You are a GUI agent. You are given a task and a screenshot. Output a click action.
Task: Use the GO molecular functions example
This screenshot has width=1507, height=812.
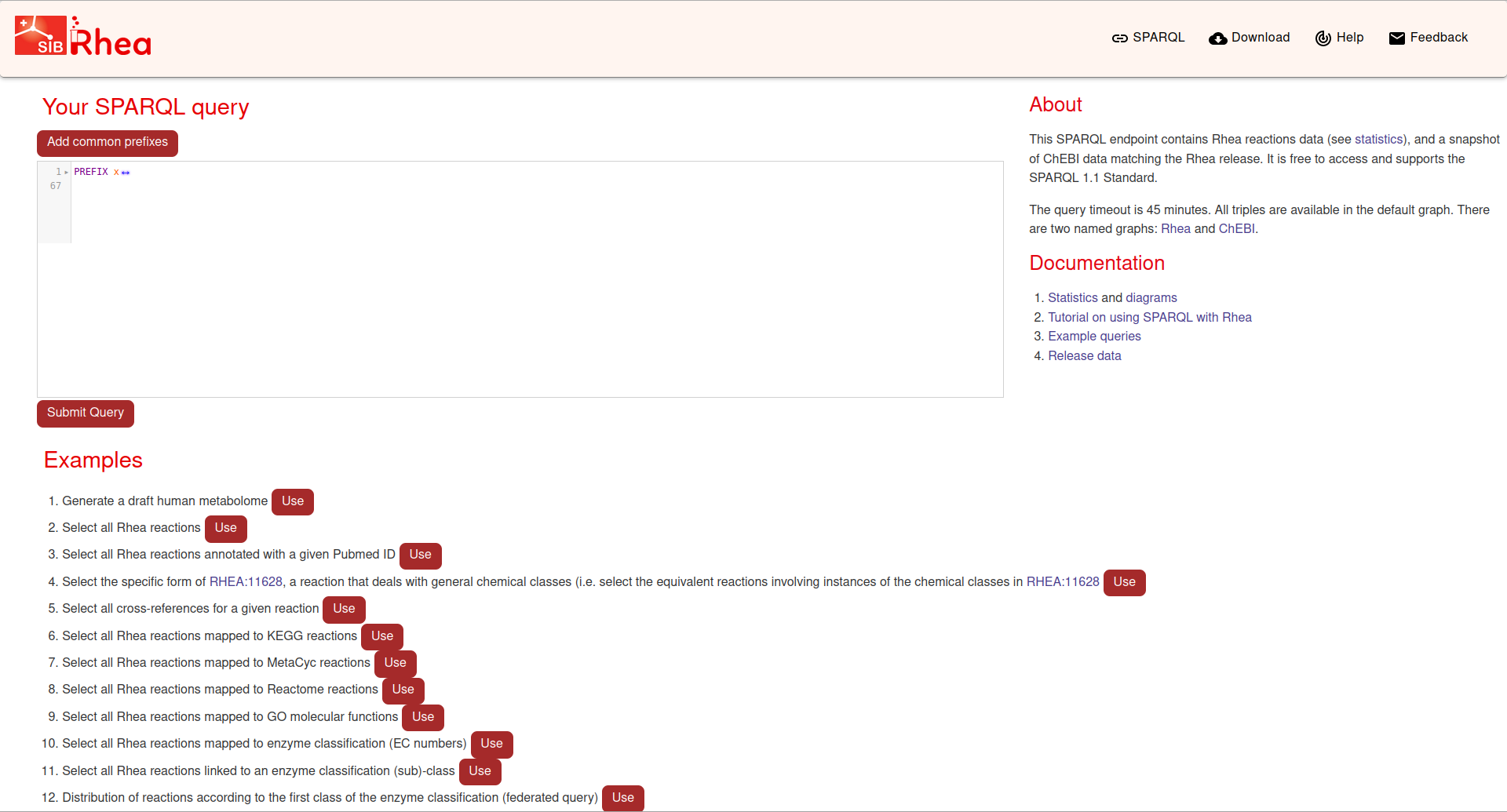pyautogui.click(x=423, y=718)
